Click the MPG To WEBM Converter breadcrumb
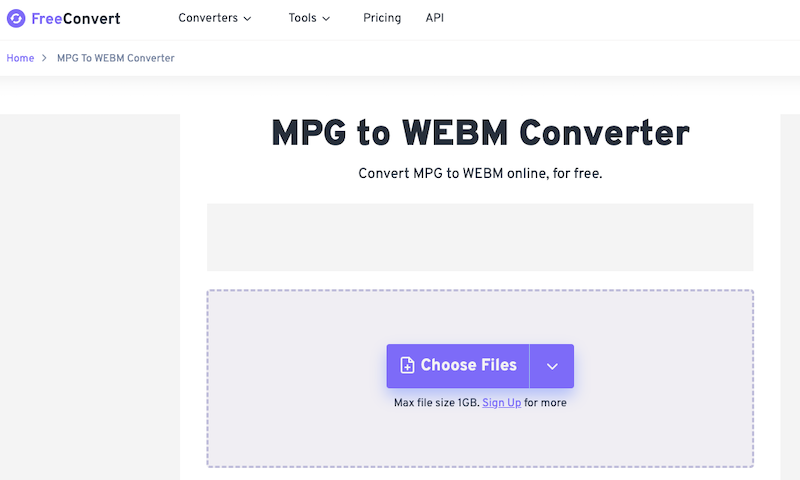 [115, 58]
